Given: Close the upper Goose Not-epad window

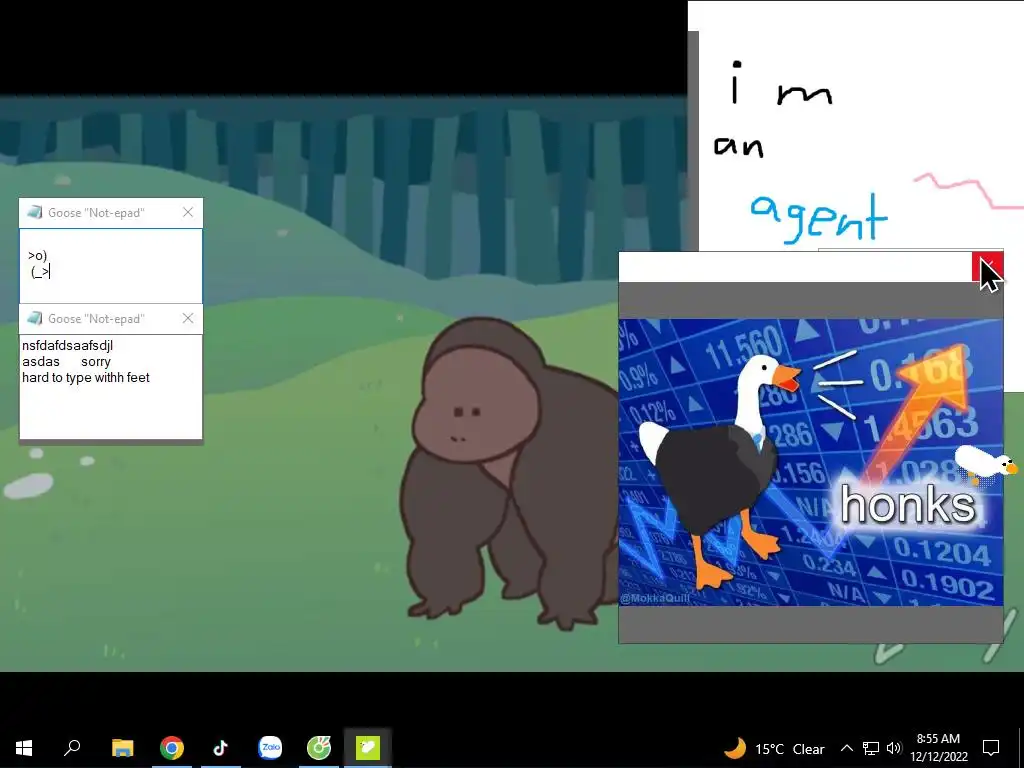Looking at the screenshot, I should point(188,212).
